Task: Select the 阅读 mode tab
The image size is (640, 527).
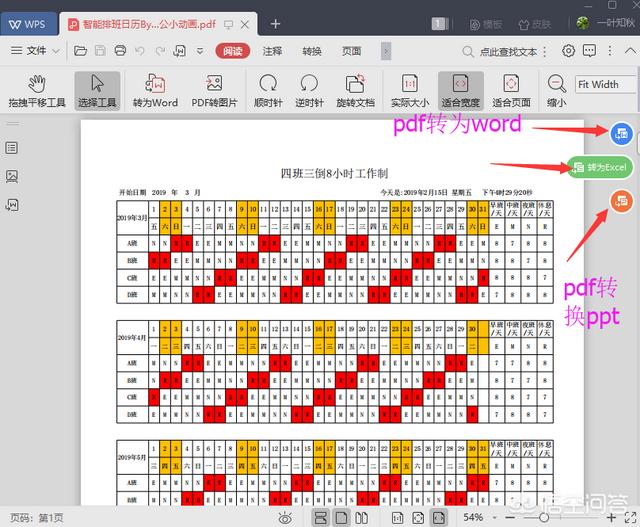Action: click(x=233, y=51)
